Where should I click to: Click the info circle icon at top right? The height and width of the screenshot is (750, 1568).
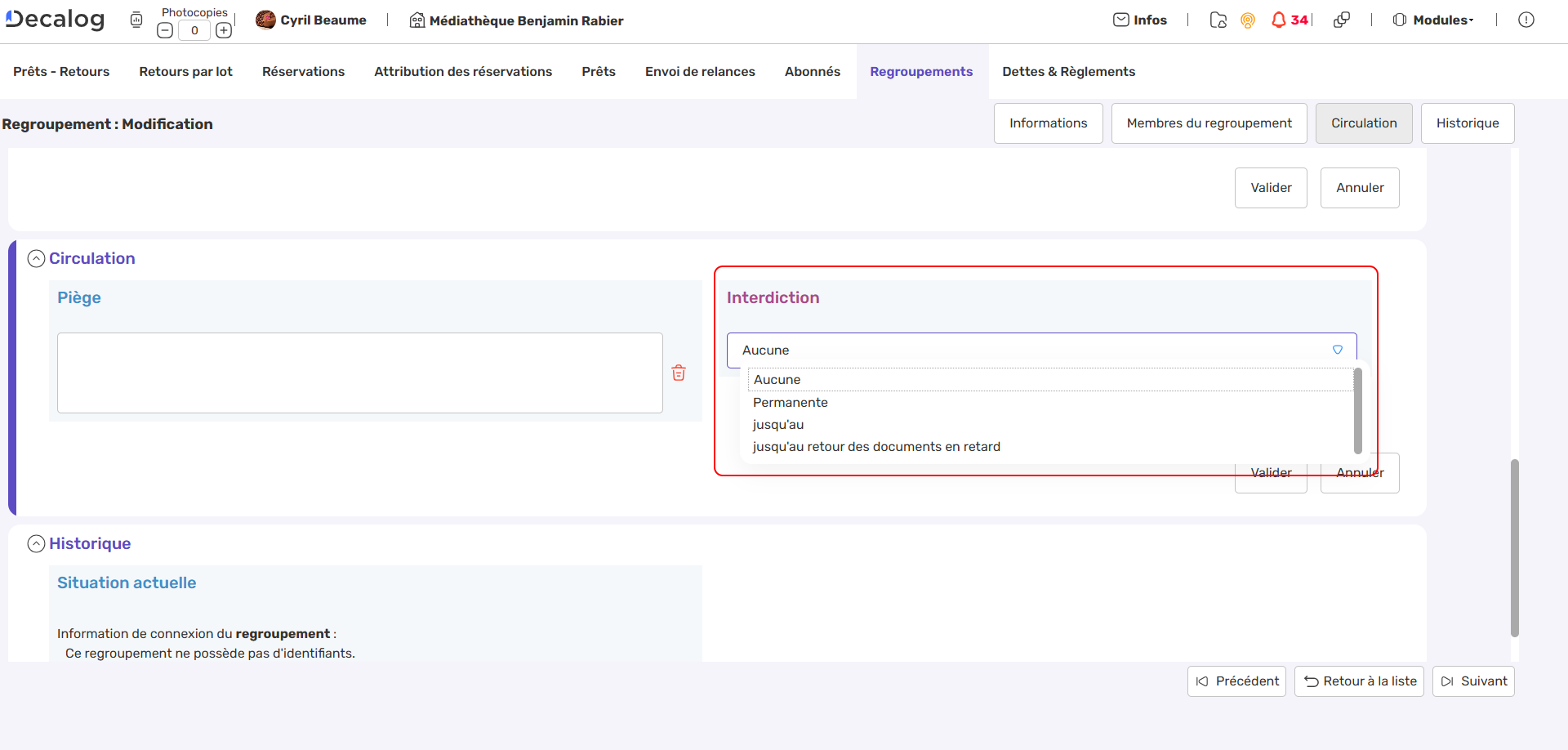[x=1526, y=20]
